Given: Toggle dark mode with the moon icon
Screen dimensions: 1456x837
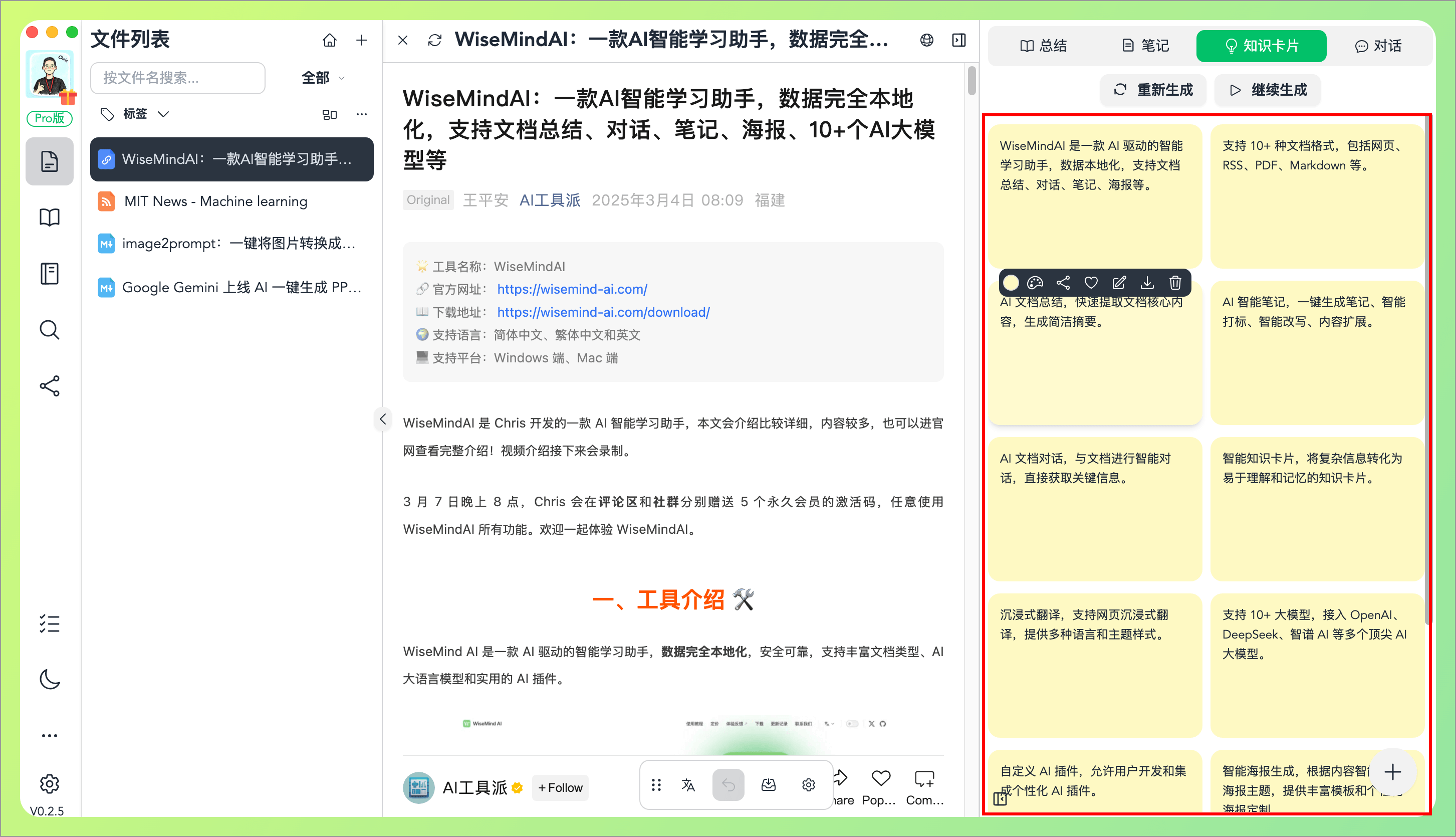Looking at the screenshot, I should pyautogui.click(x=50, y=680).
